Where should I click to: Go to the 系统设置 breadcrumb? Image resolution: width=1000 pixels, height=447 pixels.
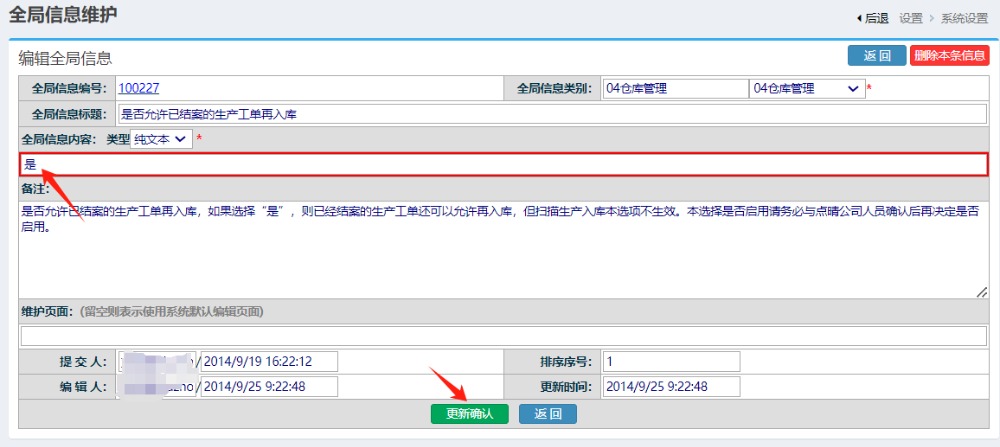click(x=964, y=18)
